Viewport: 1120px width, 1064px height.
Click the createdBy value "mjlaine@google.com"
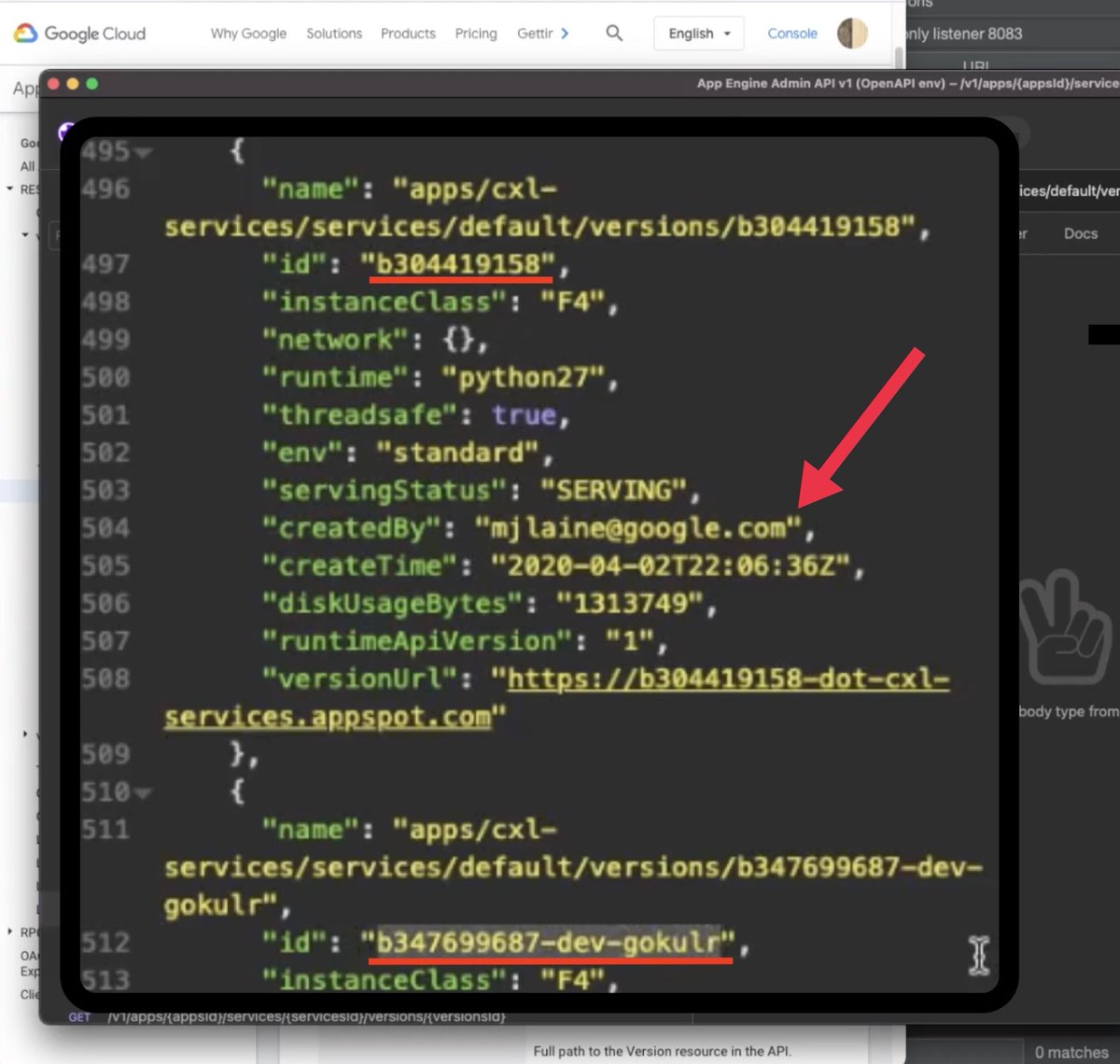639,529
